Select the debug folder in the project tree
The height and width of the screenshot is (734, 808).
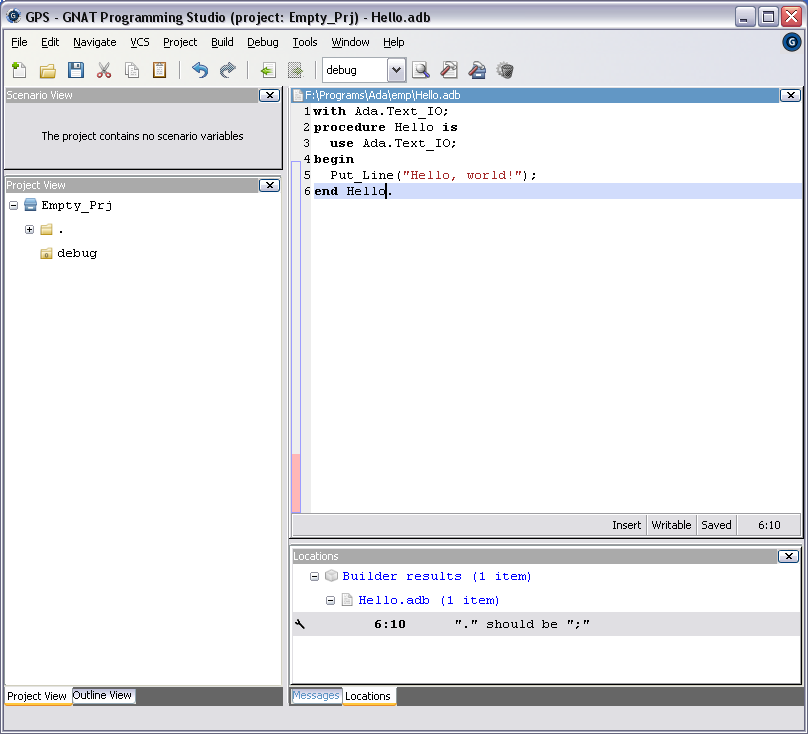tap(76, 253)
